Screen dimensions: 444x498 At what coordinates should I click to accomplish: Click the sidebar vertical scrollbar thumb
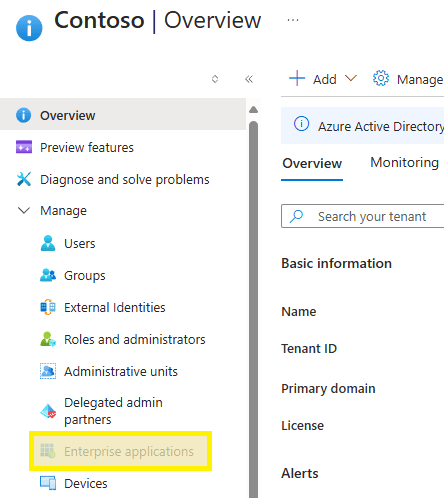point(253,309)
